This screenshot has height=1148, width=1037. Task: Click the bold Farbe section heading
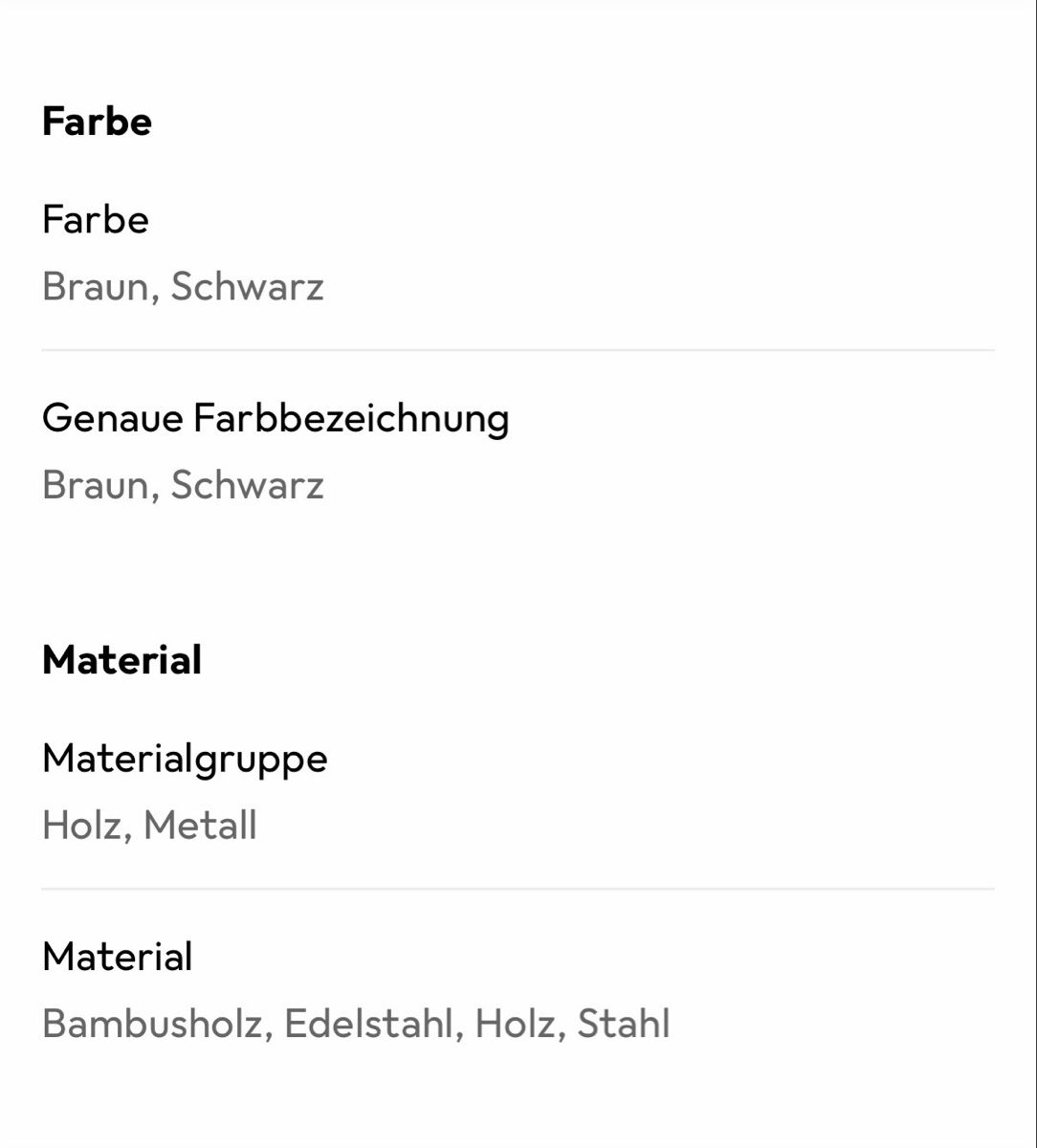97,121
